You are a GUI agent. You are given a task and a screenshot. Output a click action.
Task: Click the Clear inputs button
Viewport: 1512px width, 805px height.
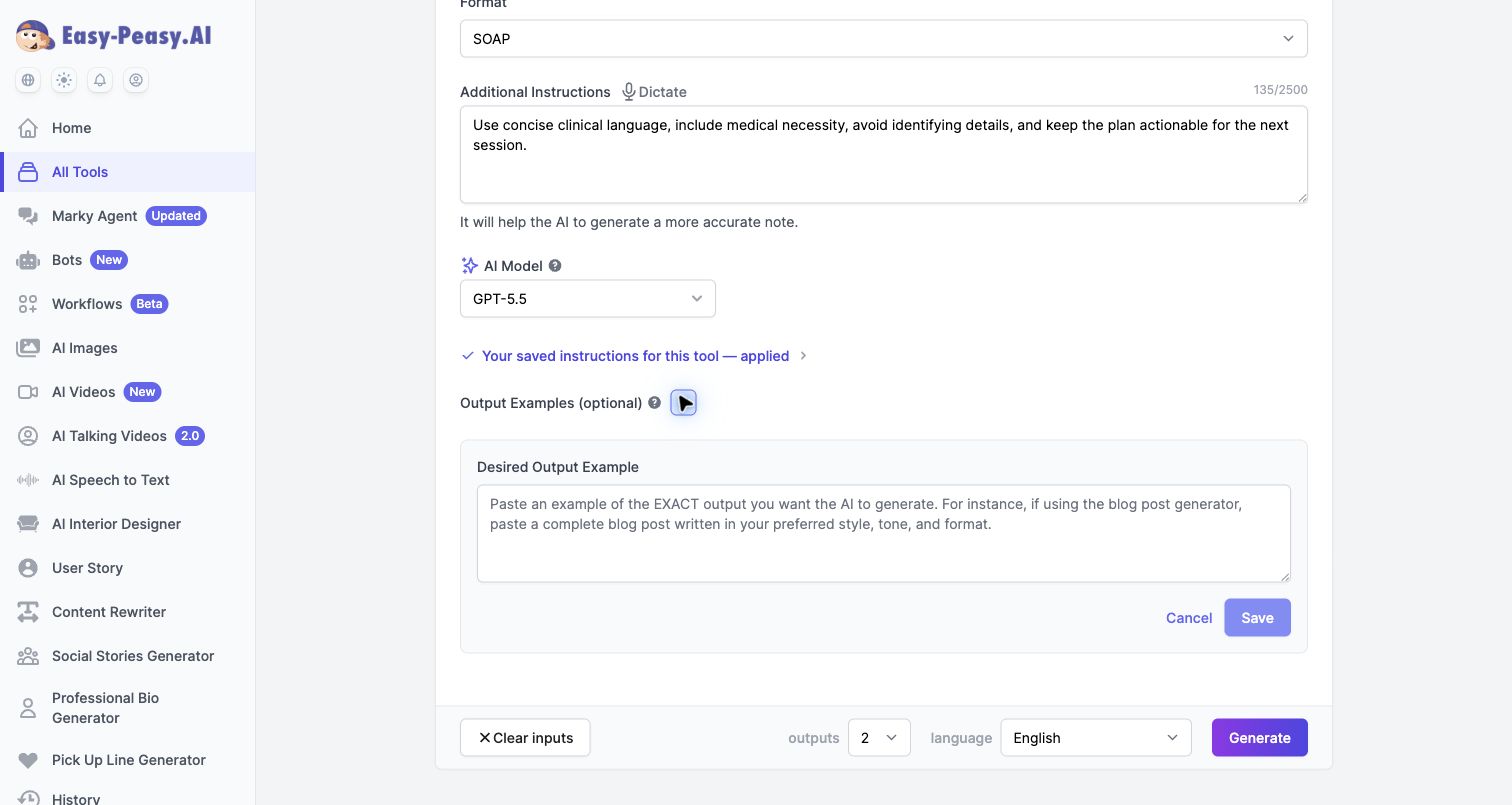525,738
